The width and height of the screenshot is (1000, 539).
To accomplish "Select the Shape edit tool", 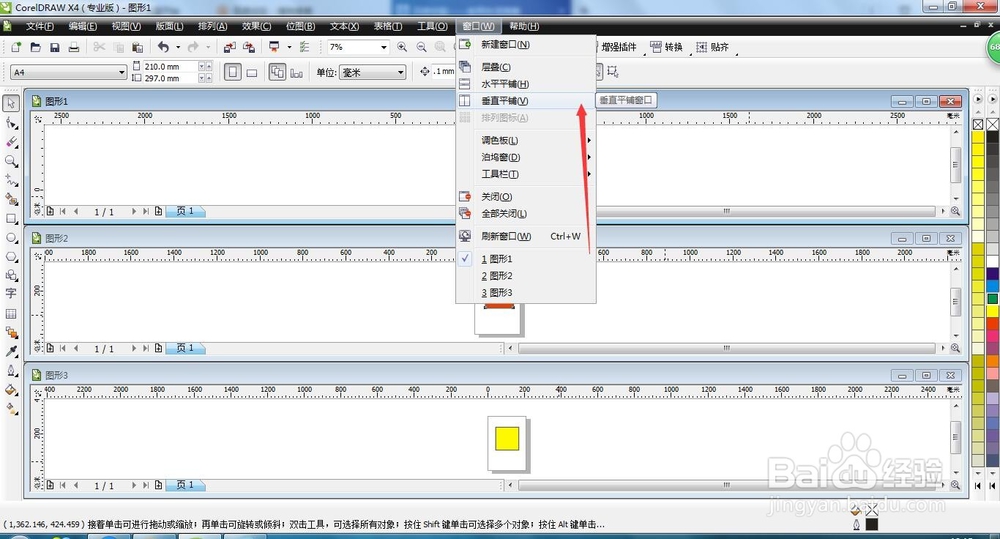I will tap(11, 122).
